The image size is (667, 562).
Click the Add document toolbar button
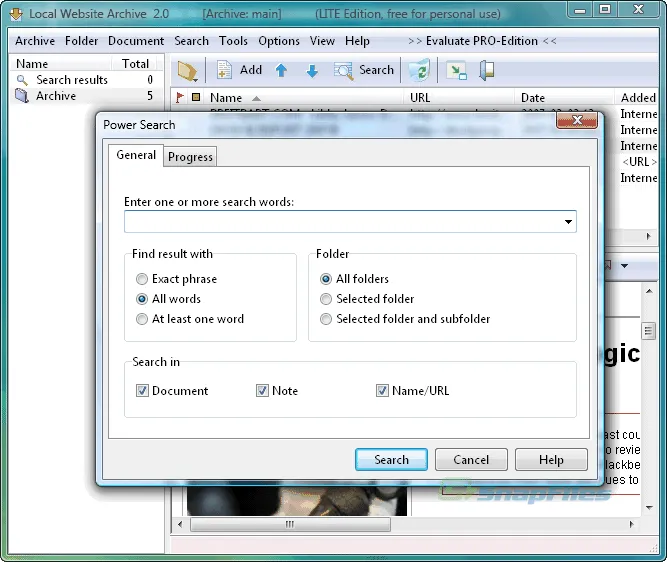239,70
